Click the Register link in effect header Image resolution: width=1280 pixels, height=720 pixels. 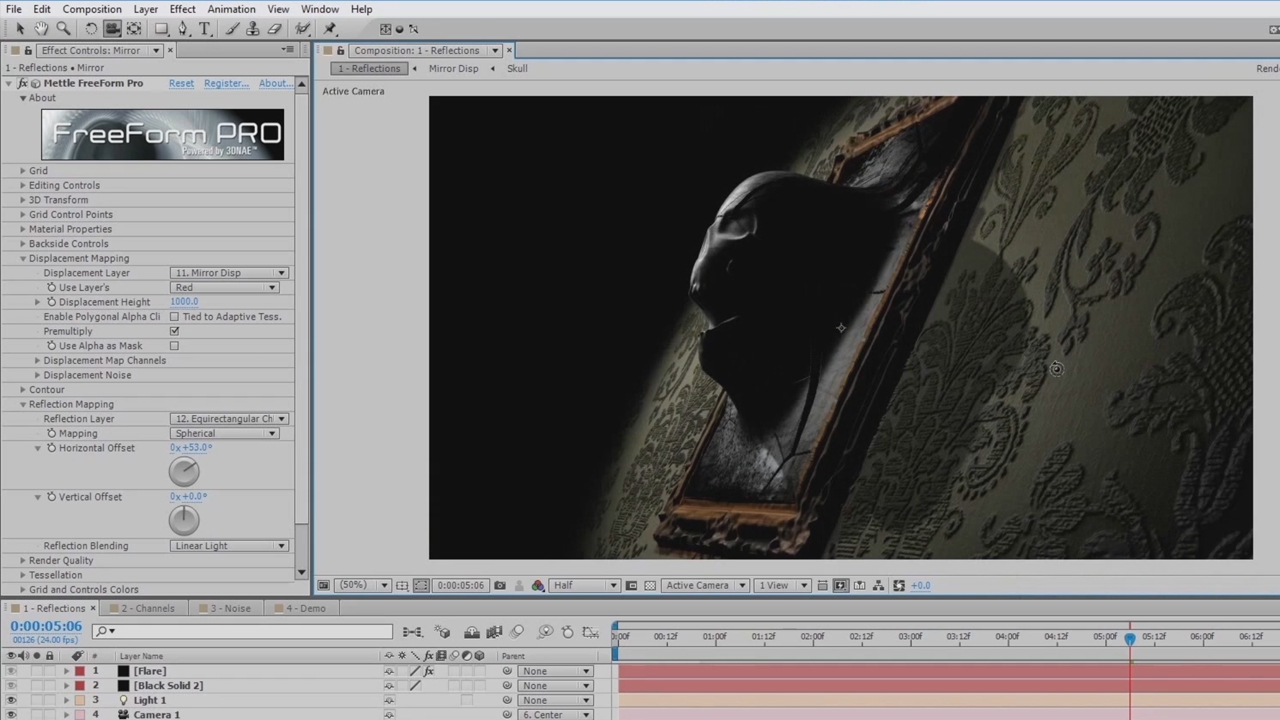click(x=226, y=83)
